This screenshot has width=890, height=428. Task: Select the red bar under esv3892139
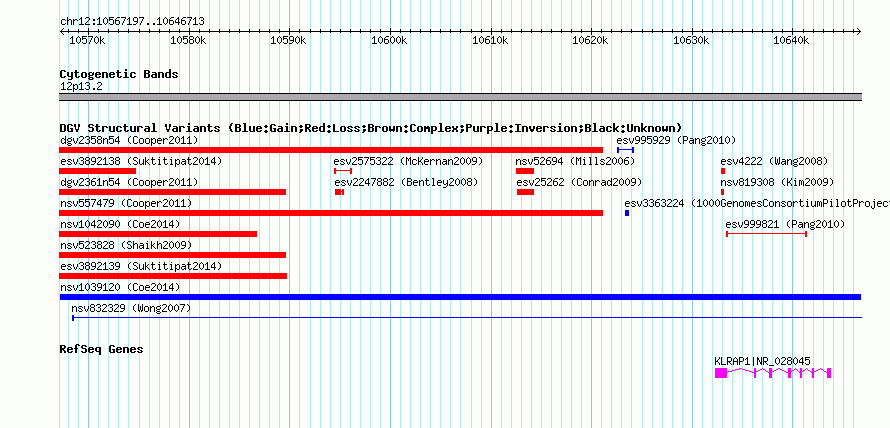(x=173, y=276)
